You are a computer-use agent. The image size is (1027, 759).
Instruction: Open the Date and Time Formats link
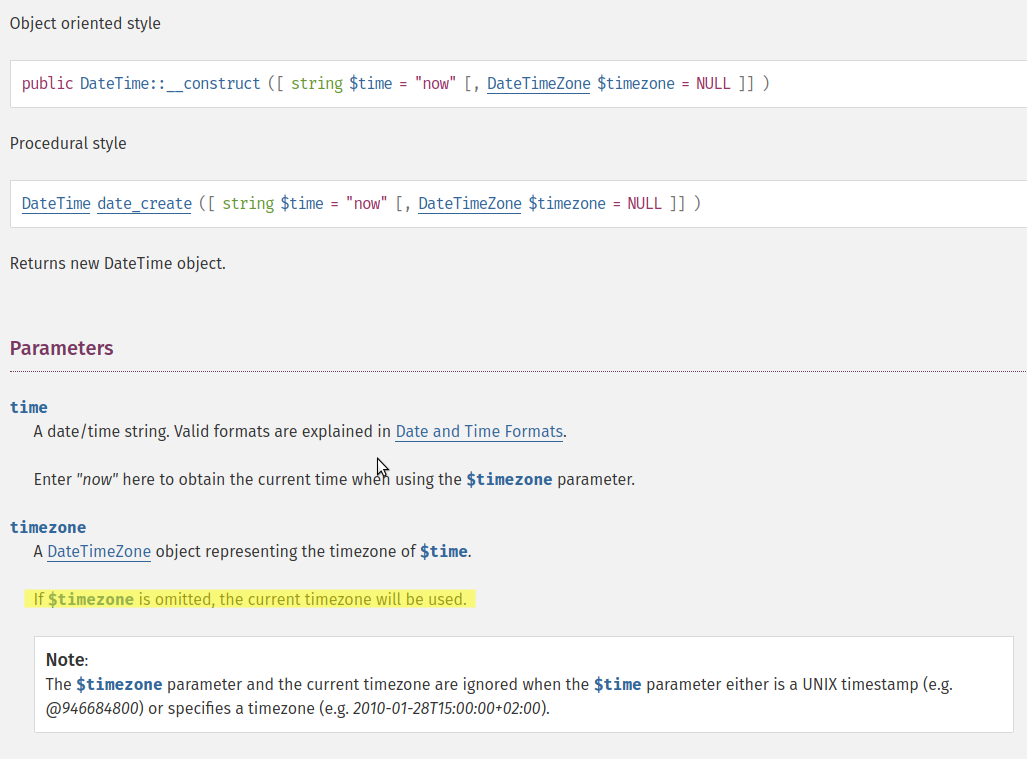[478, 431]
